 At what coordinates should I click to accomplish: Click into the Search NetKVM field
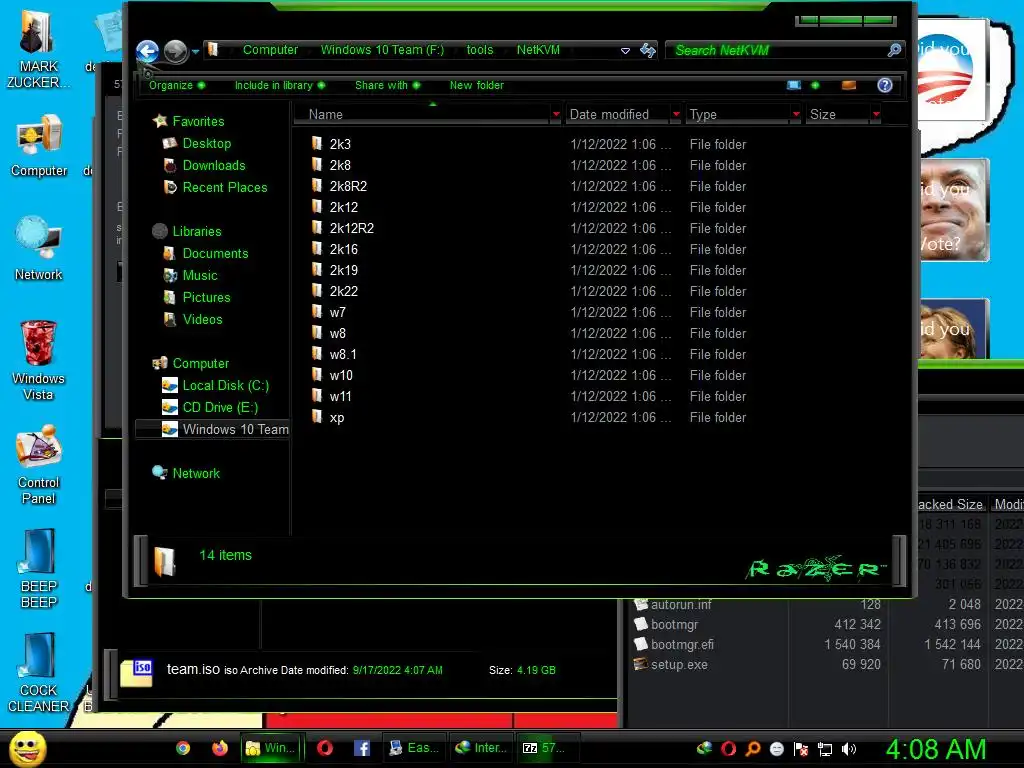(x=775, y=50)
